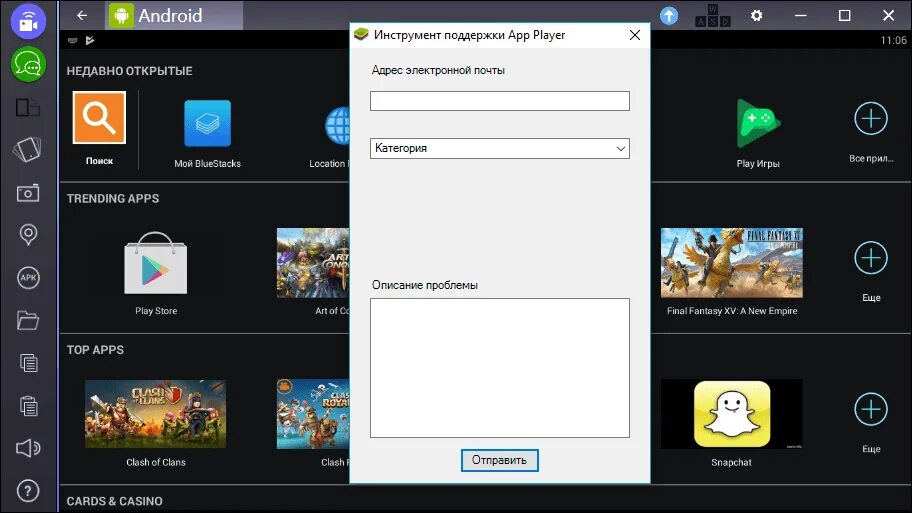Click the НЕДАВНО ОТКРЫТЫЕ heading
Viewport: 912px width, 513px height.
click(x=129, y=71)
